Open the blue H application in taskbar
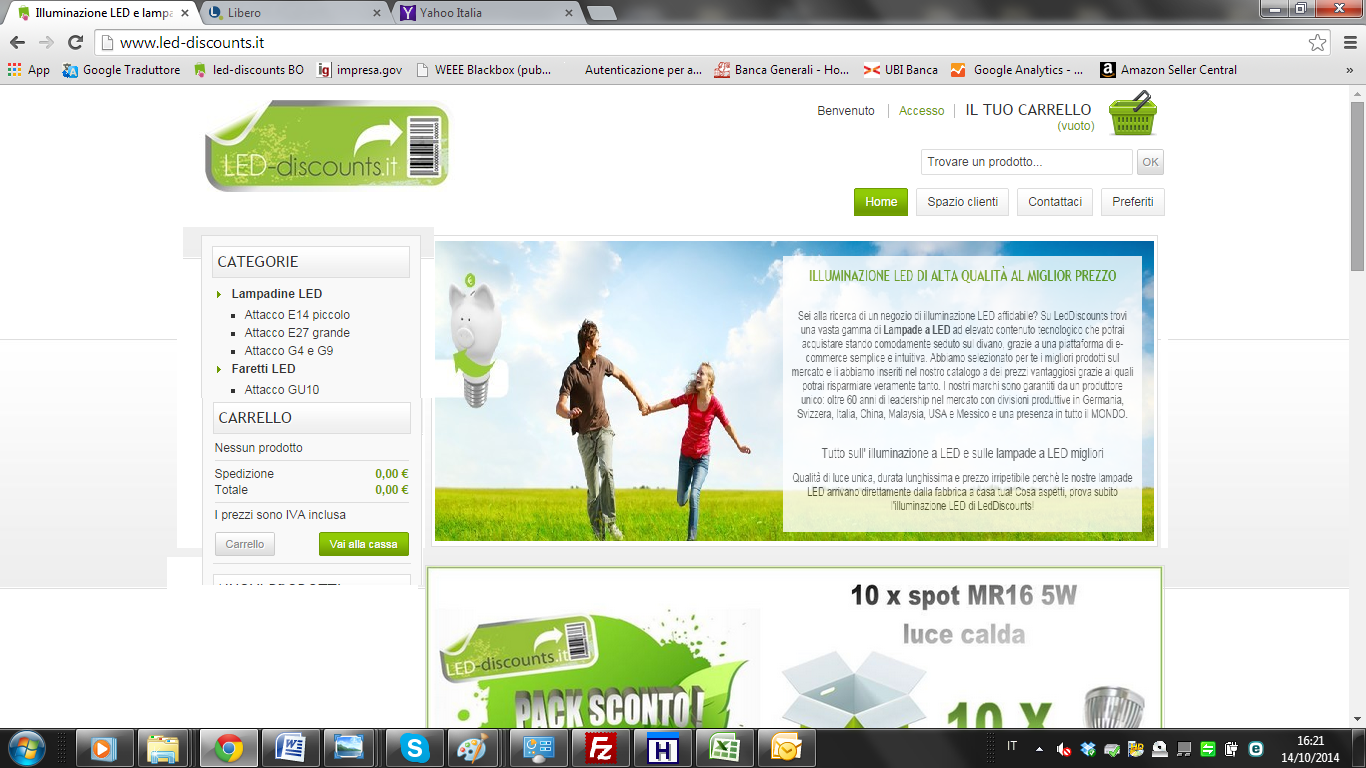 [x=663, y=748]
